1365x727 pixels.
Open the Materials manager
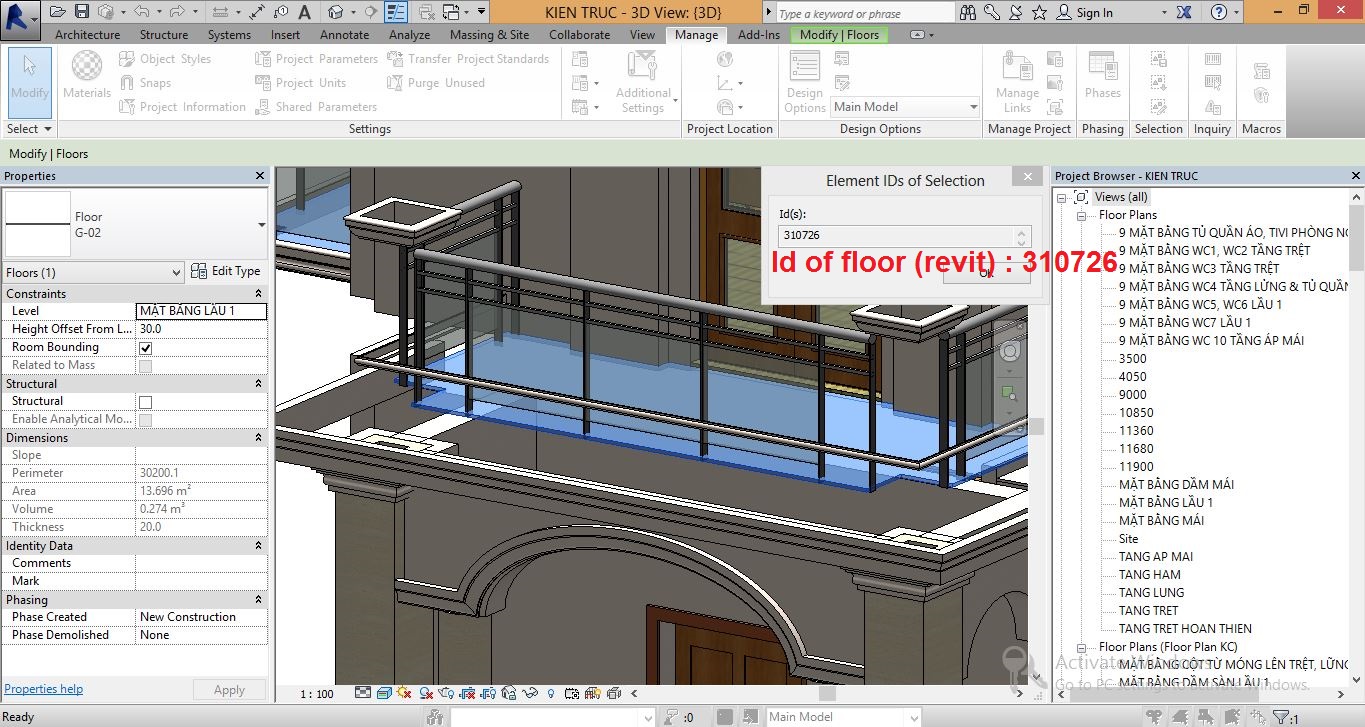point(86,72)
